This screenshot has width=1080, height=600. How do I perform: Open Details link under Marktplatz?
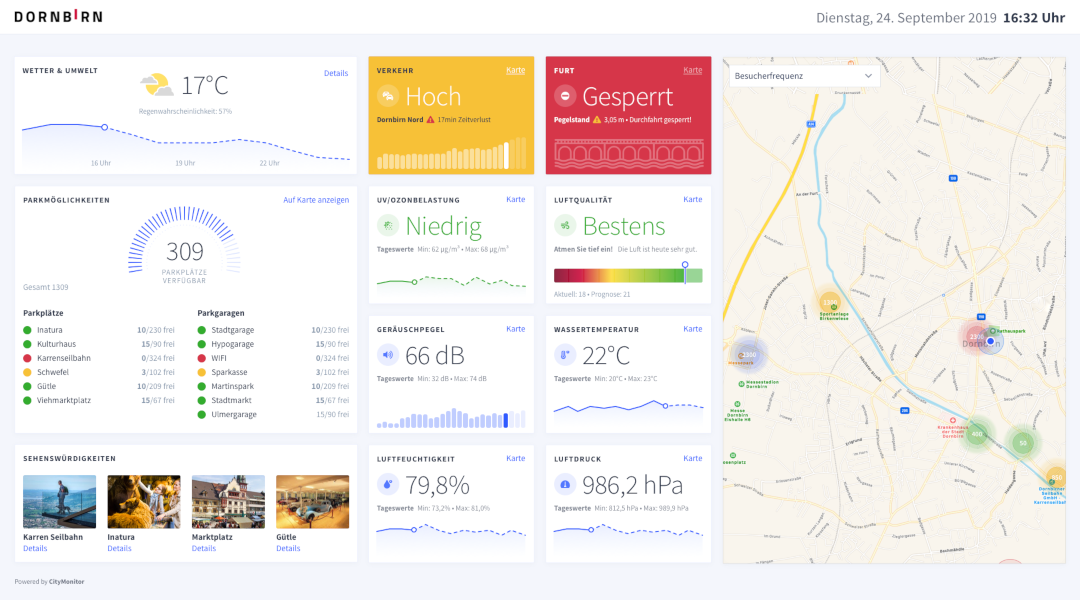click(204, 548)
